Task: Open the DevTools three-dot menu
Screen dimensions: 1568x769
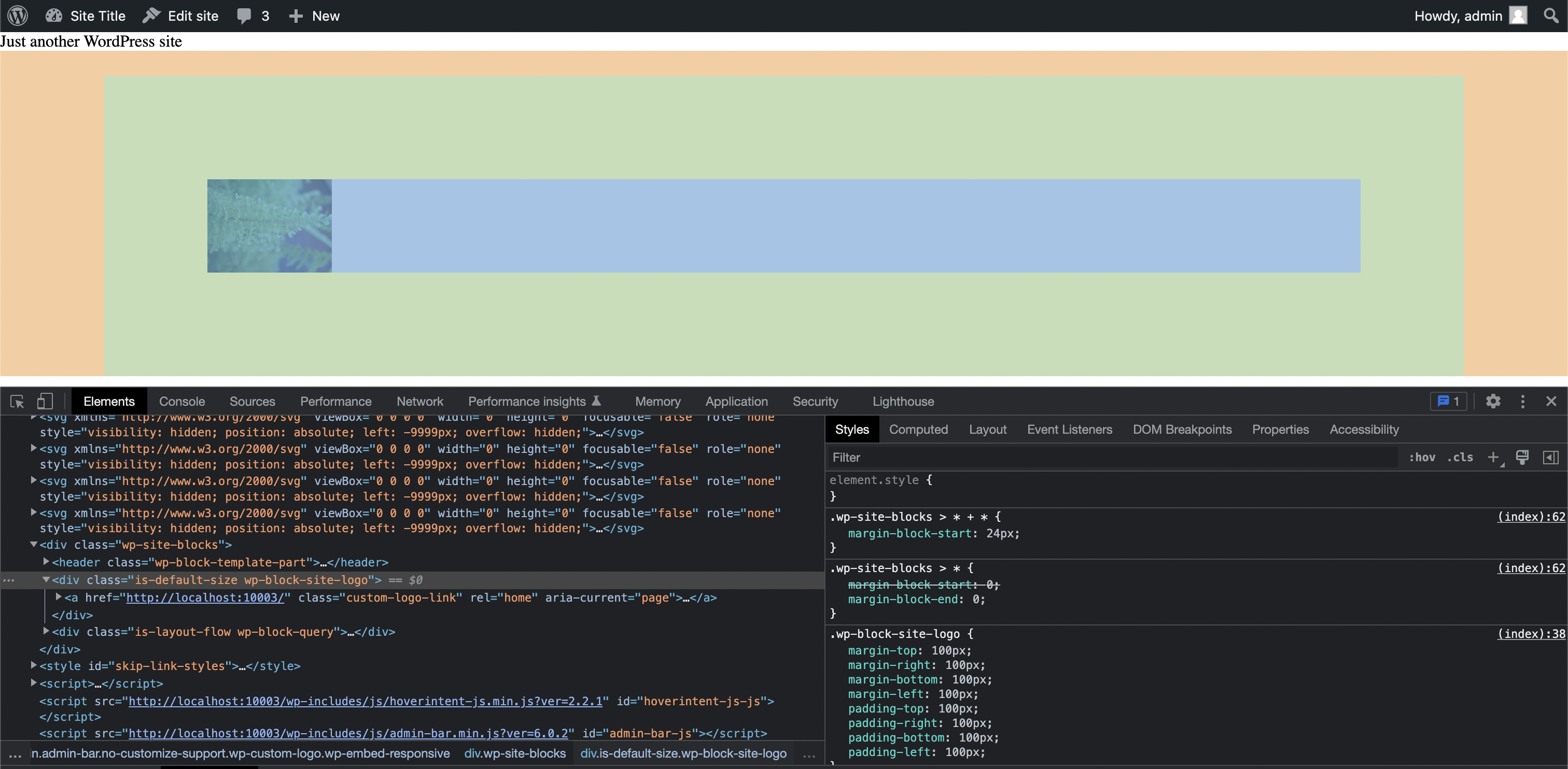Action: tap(1522, 402)
